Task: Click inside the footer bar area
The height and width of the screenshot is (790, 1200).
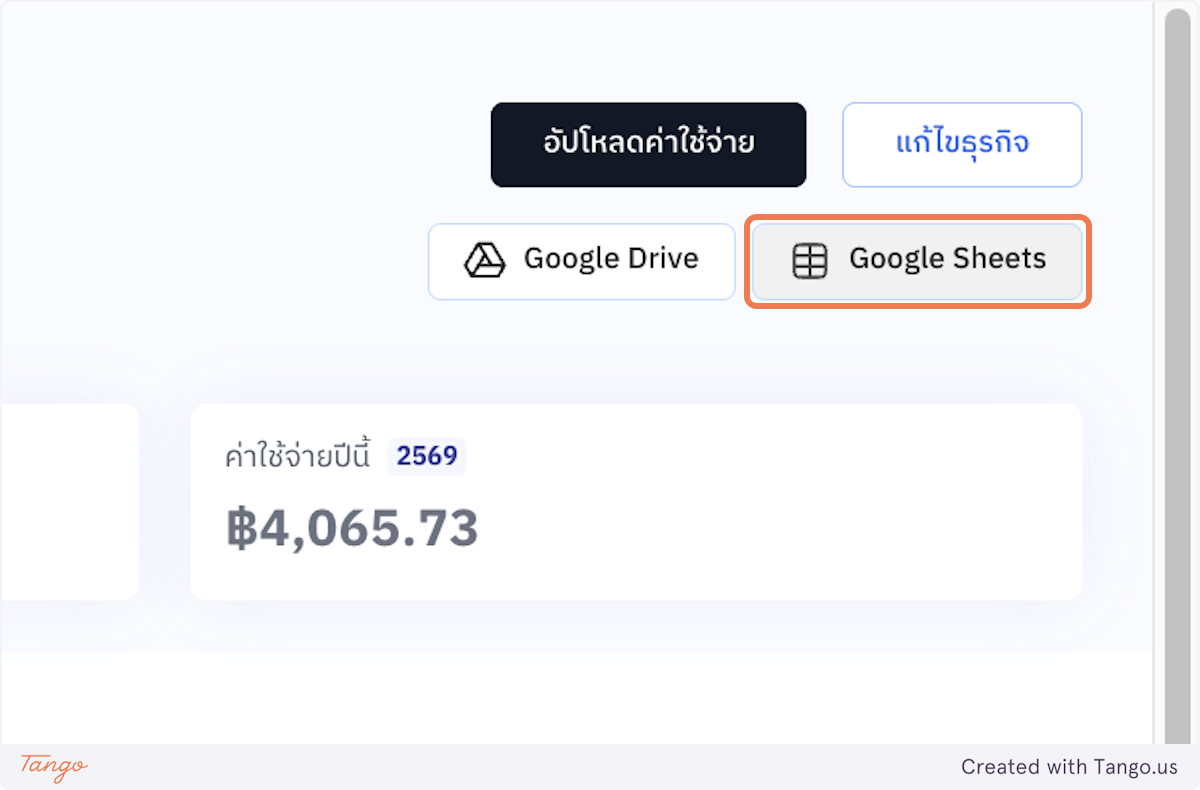Action: pos(600,767)
